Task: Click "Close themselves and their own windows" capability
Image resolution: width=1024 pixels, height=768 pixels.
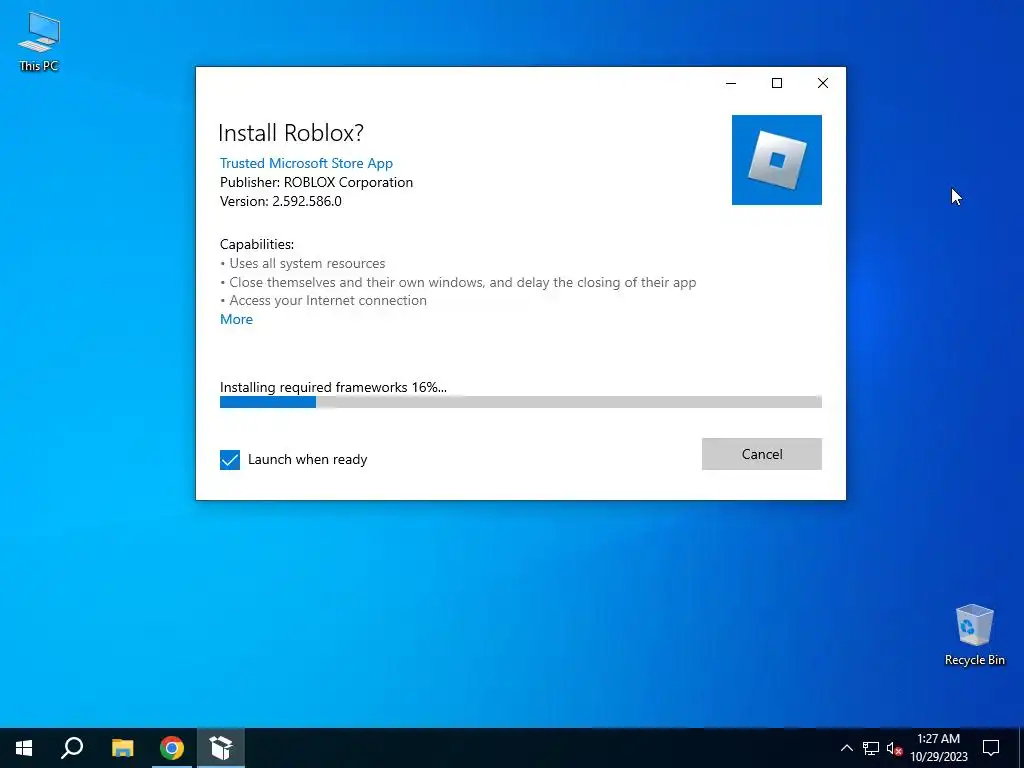Action: tap(462, 282)
